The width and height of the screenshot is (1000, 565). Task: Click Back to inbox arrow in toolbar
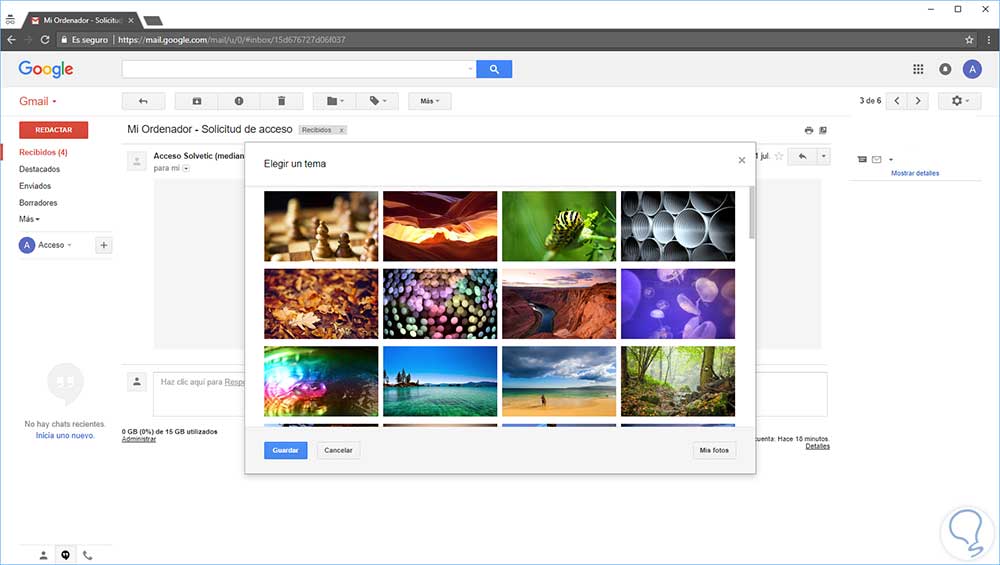[x=143, y=101]
